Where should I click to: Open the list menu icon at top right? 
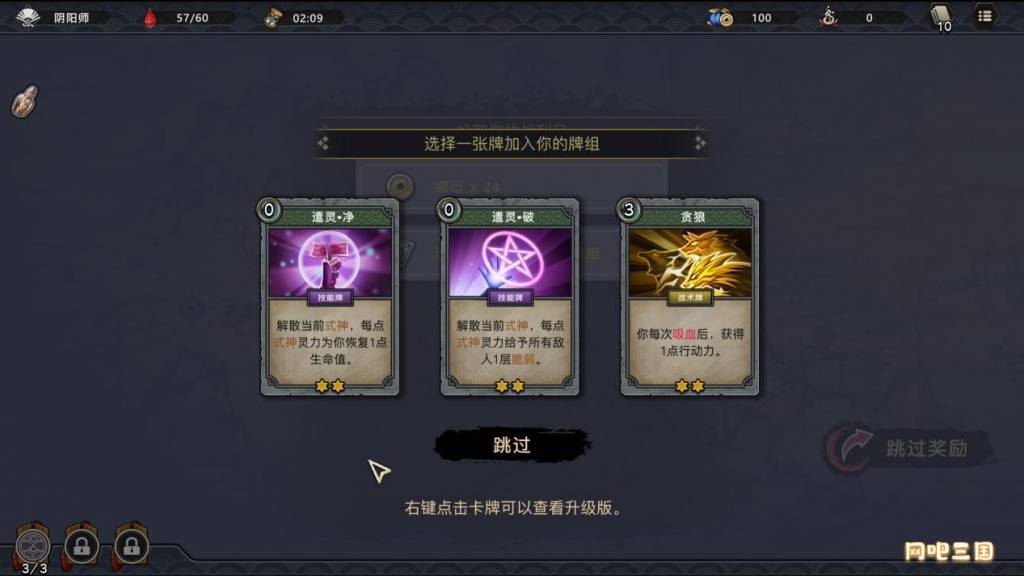tap(985, 16)
